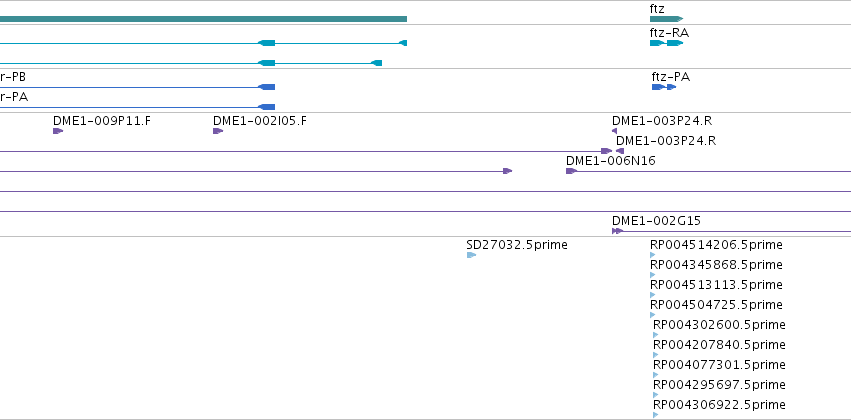Click the r-PB protein label
Image resolution: width=851 pixels, height=420 pixels.
click(x=13, y=77)
